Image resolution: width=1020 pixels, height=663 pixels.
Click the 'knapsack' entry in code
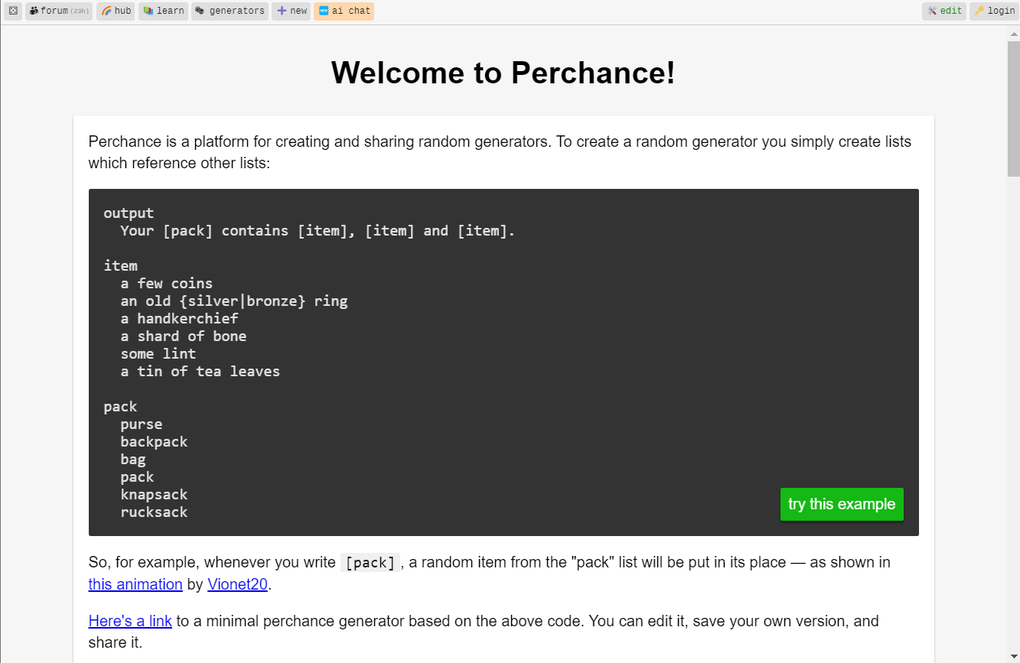[x=154, y=494]
